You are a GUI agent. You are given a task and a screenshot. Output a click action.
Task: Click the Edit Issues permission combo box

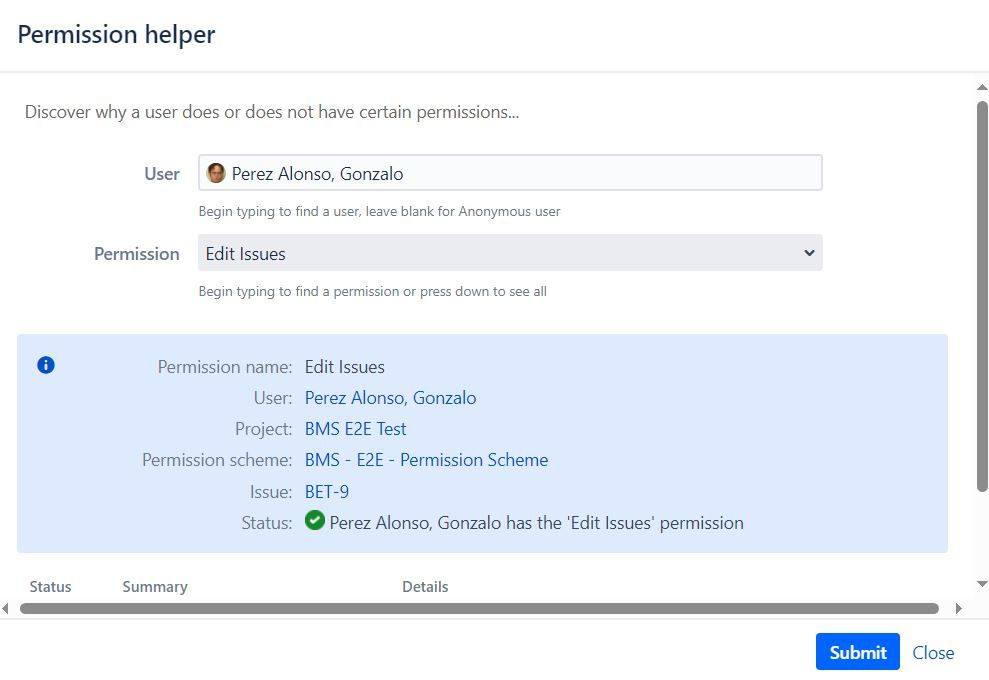pos(510,253)
